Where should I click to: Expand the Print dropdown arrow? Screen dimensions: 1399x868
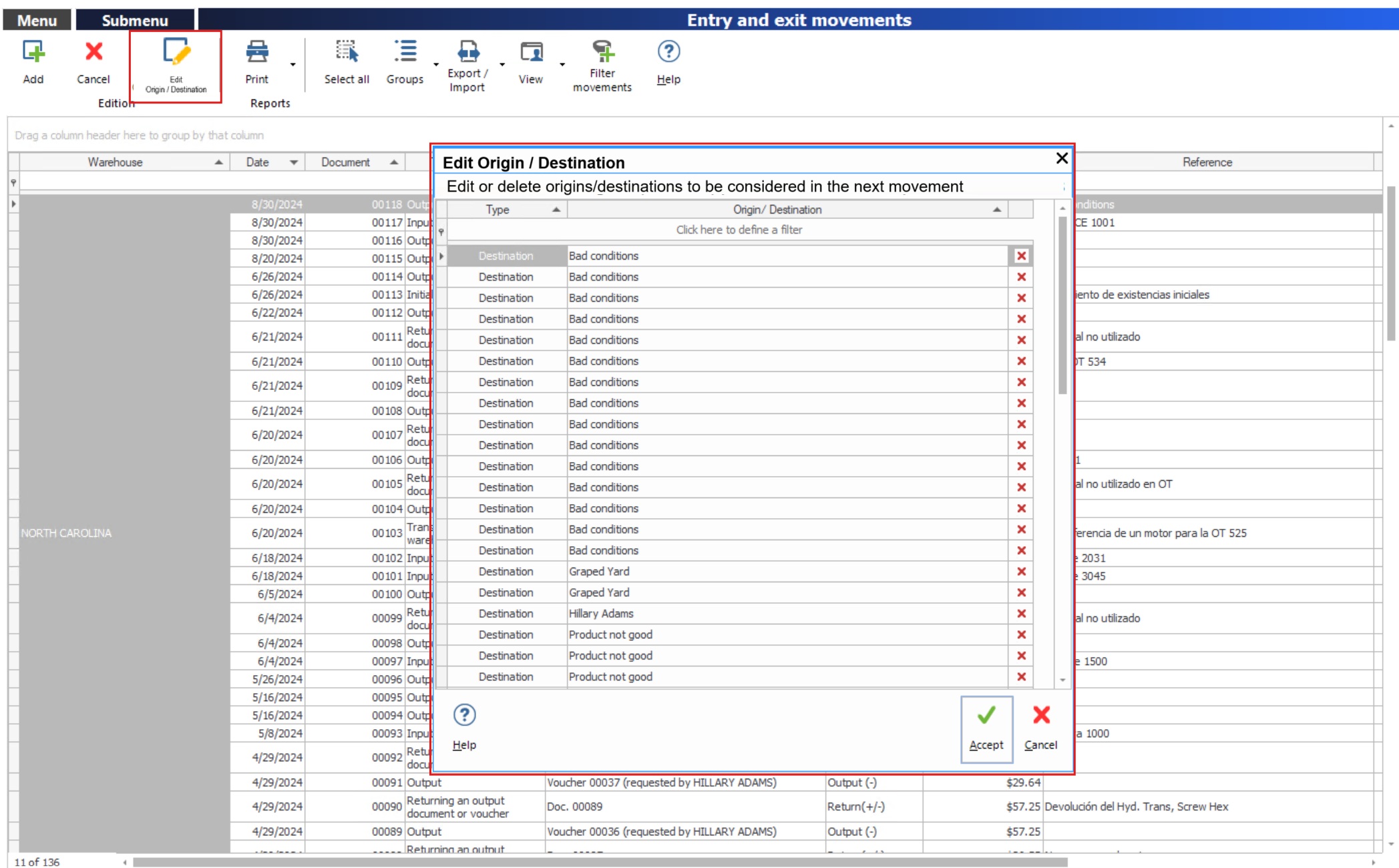[x=293, y=65]
